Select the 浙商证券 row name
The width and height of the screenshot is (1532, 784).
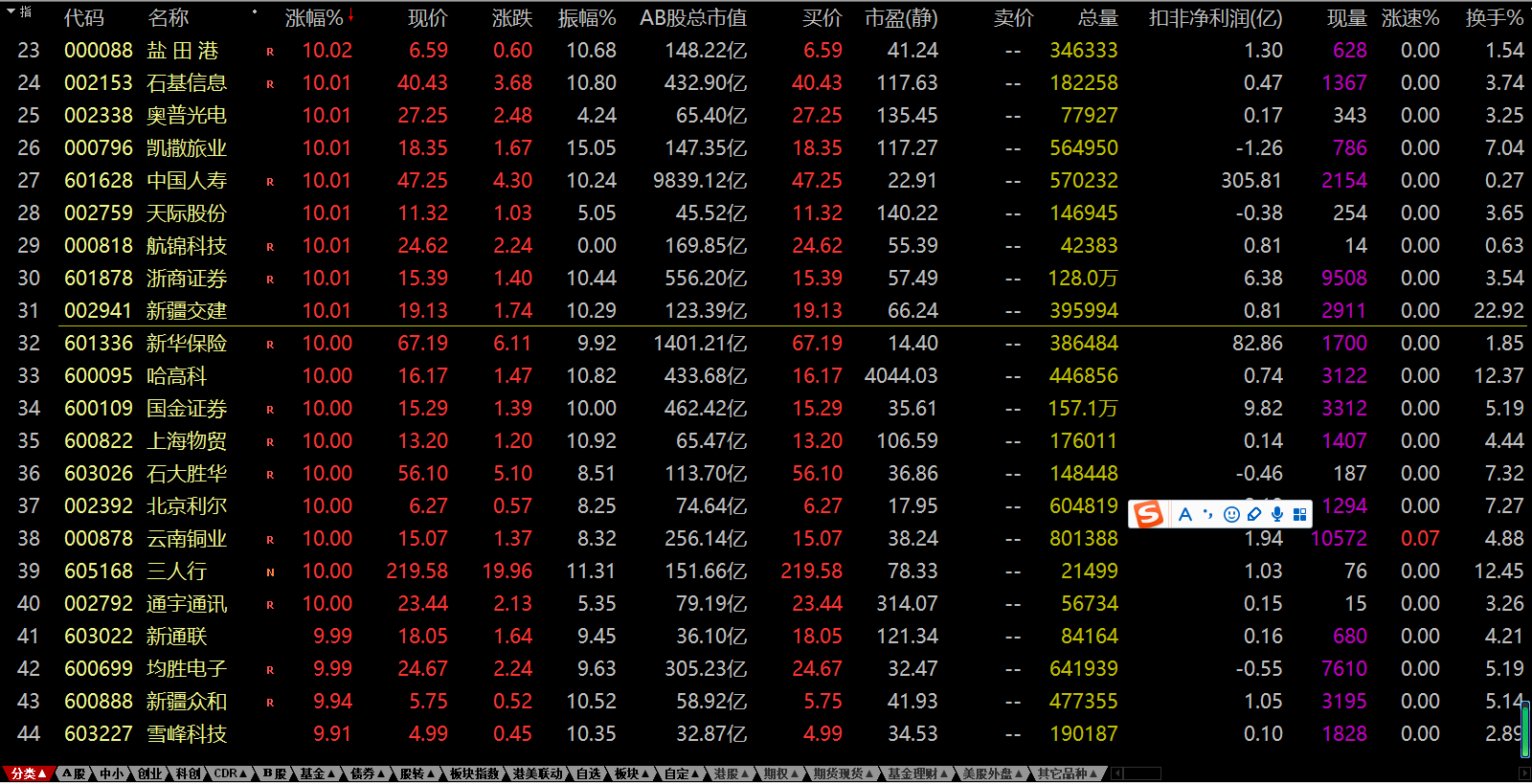pyautogui.click(x=187, y=279)
